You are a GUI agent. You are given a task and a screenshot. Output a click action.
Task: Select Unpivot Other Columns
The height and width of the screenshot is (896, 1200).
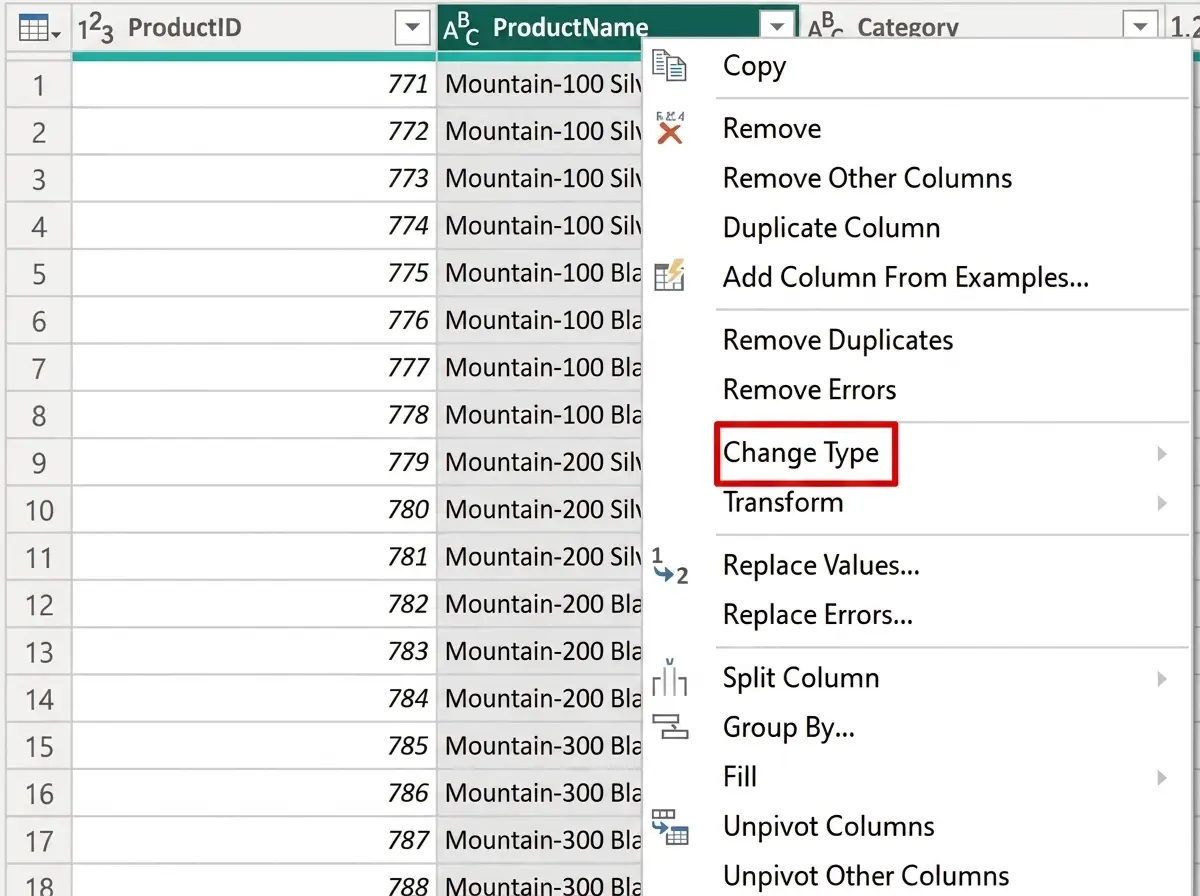tap(866, 877)
